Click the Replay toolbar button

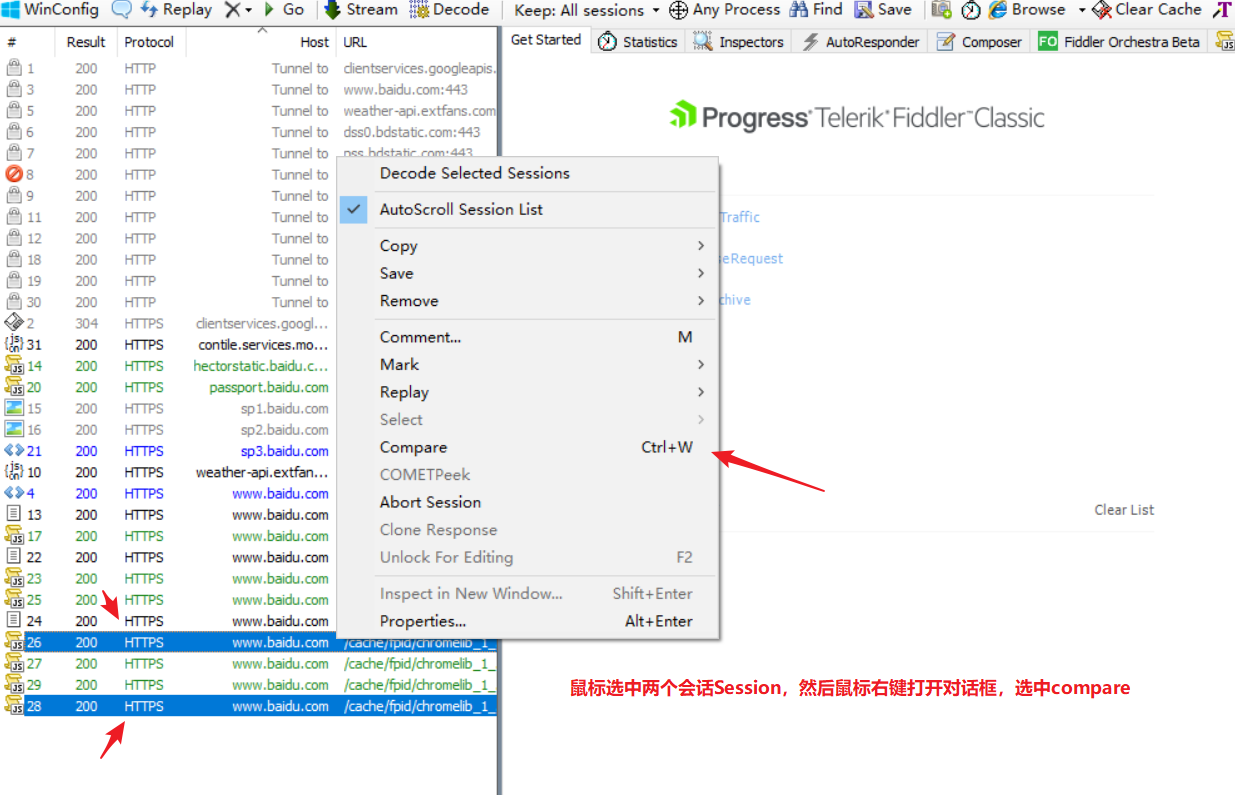(176, 10)
